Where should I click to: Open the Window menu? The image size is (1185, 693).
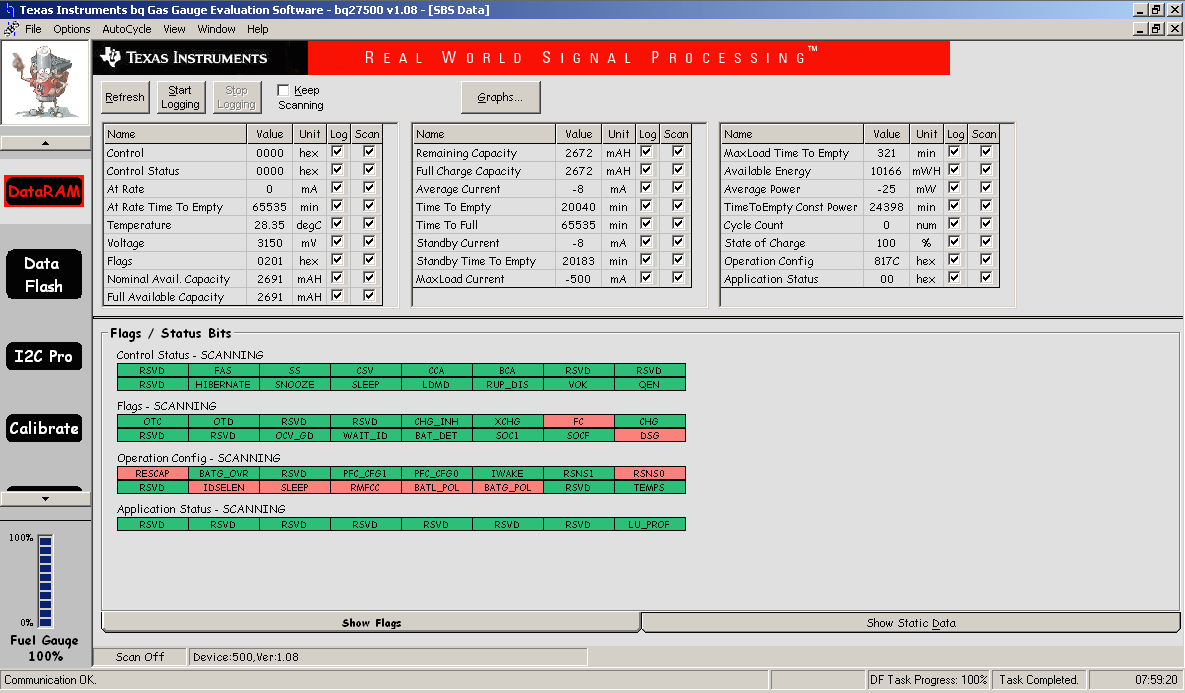pos(216,29)
